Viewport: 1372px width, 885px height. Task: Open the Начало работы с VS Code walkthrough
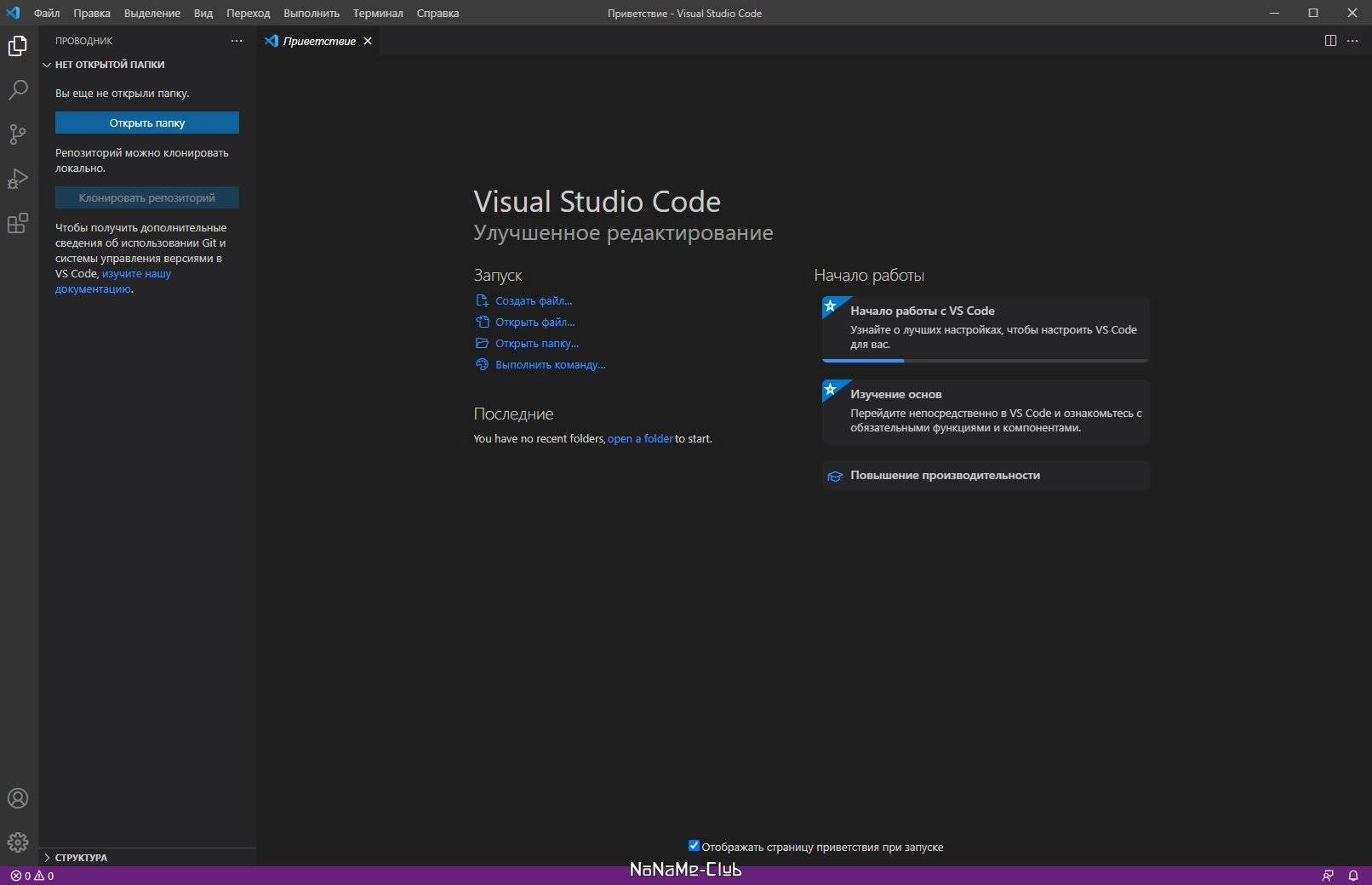click(x=986, y=328)
